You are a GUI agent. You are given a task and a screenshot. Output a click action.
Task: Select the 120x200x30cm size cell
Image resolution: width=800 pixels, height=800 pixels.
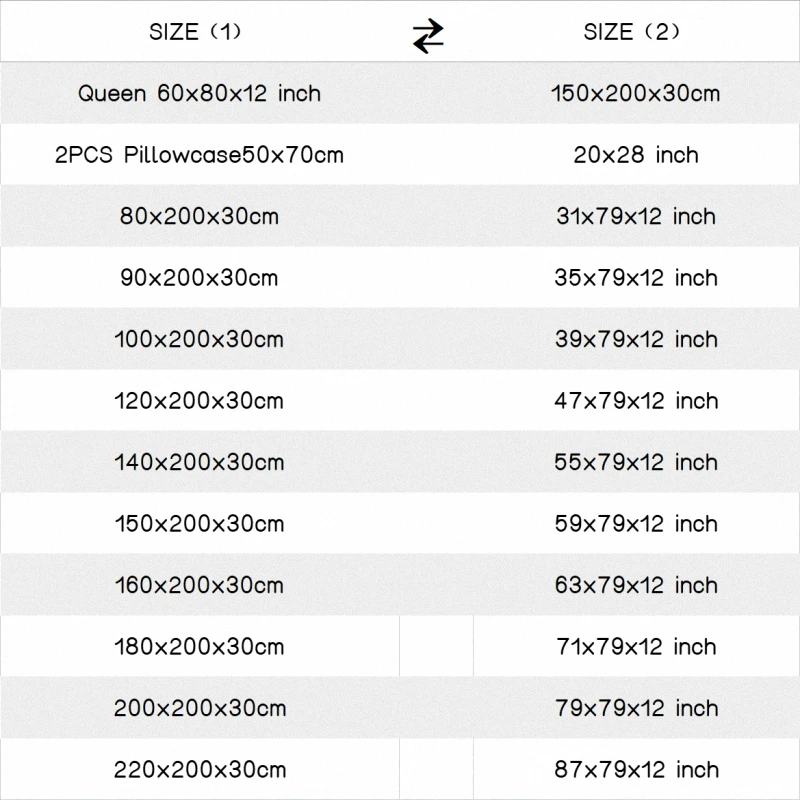pyautogui.click(x=200, y=401)
